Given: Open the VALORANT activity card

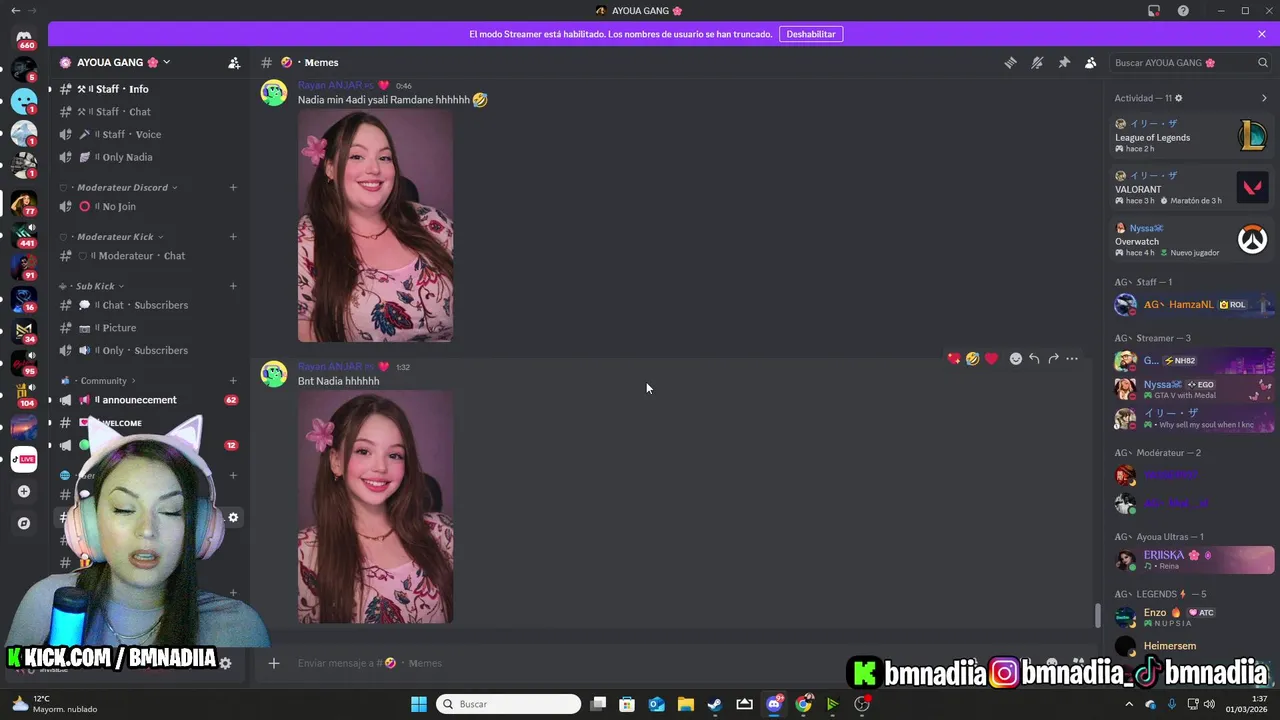Looking at the screenshot, I should click(1192, 188).
